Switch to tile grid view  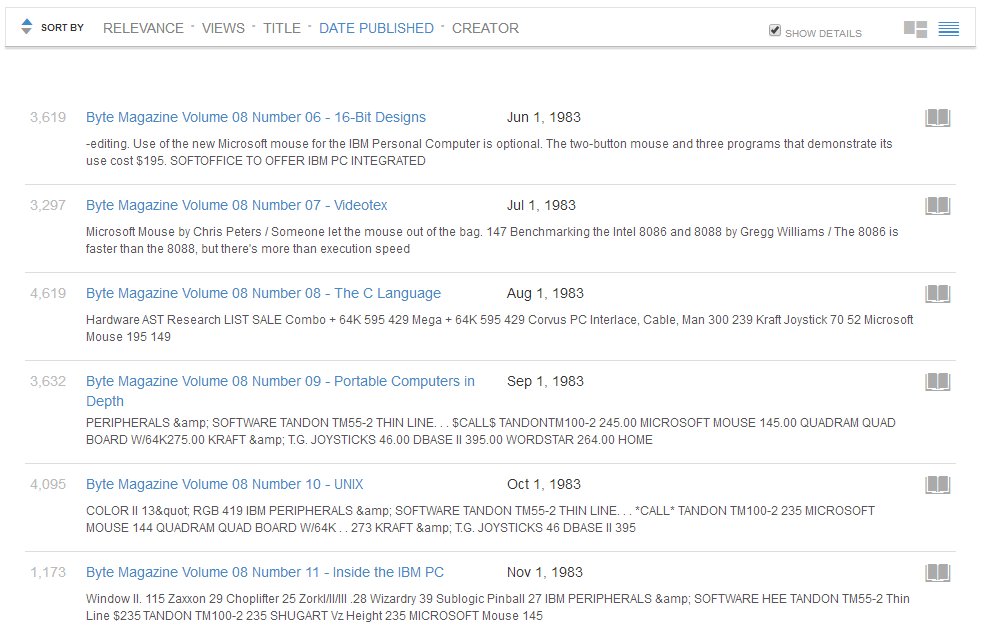click(x=915, y=29)
